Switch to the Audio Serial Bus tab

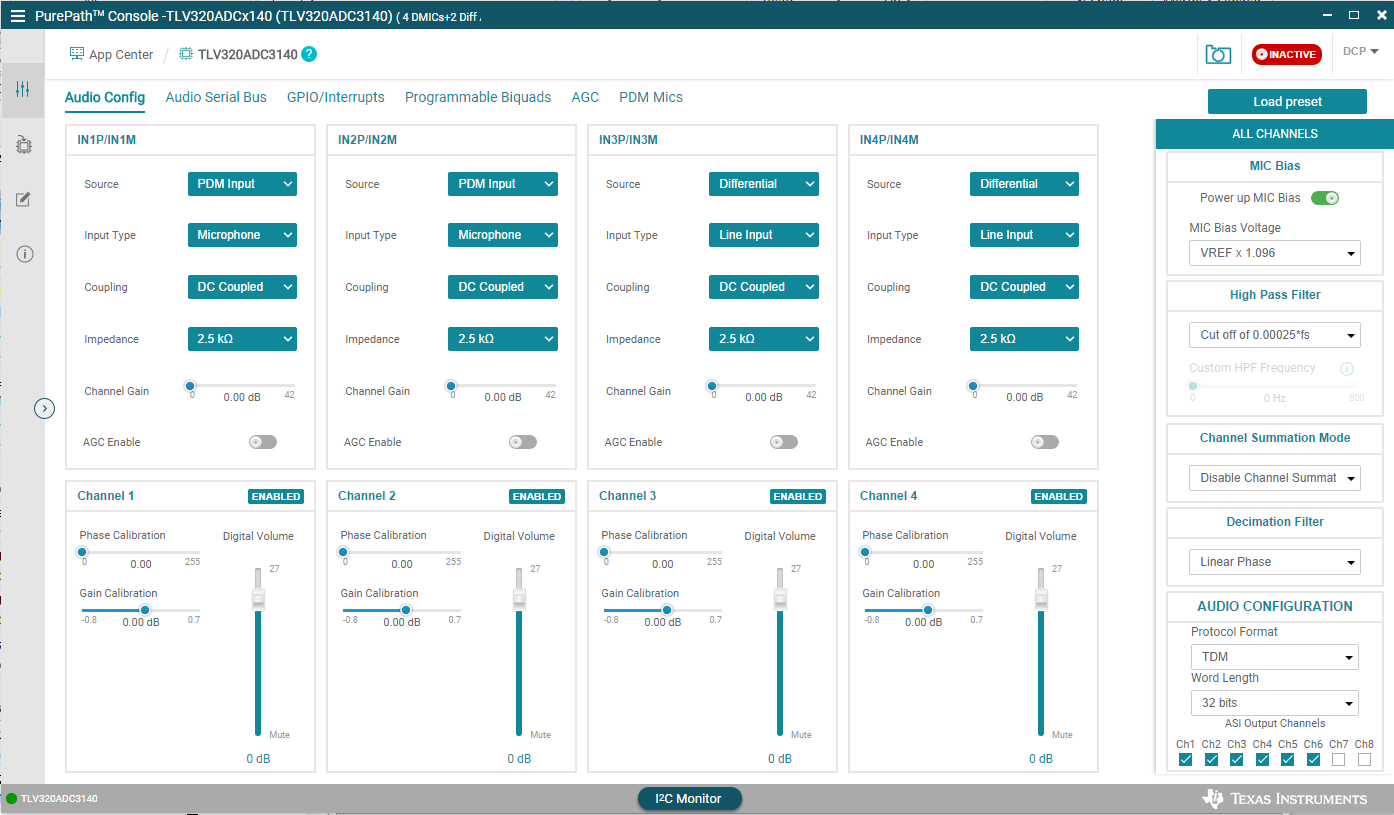coord(216,97)
